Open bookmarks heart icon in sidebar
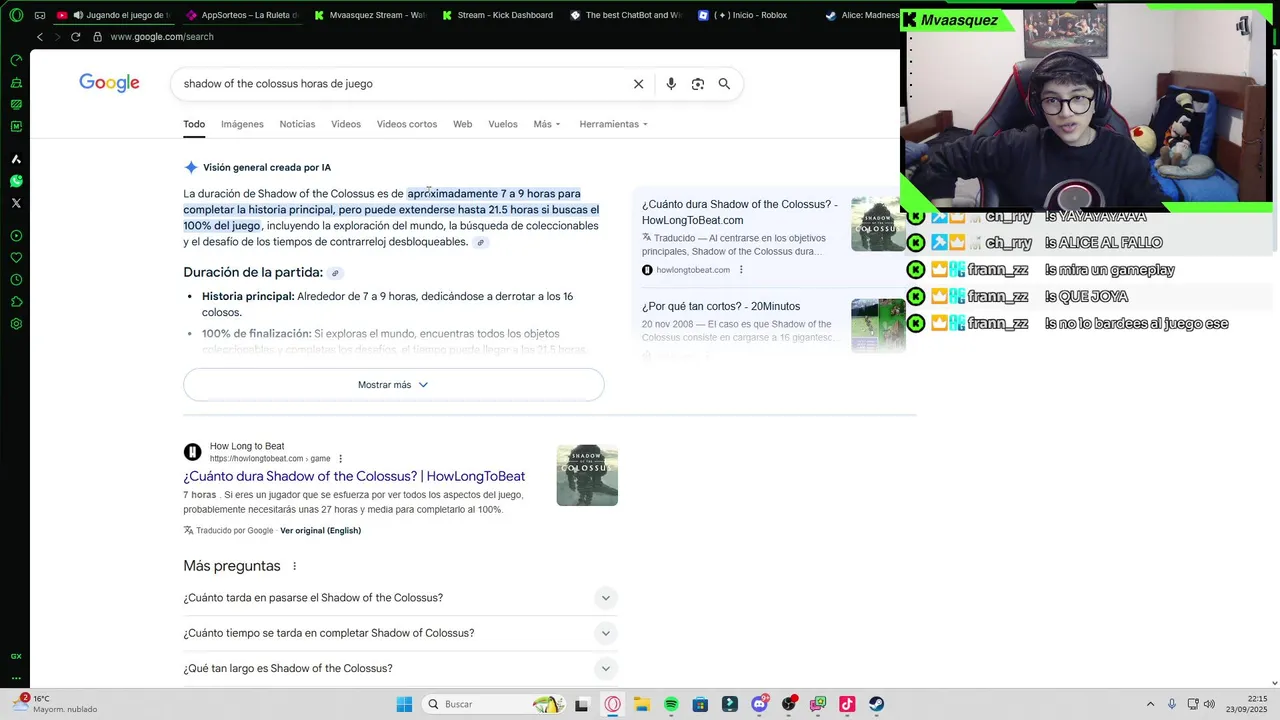Viewport: 1280px width, 720px height. pos(16,258)
